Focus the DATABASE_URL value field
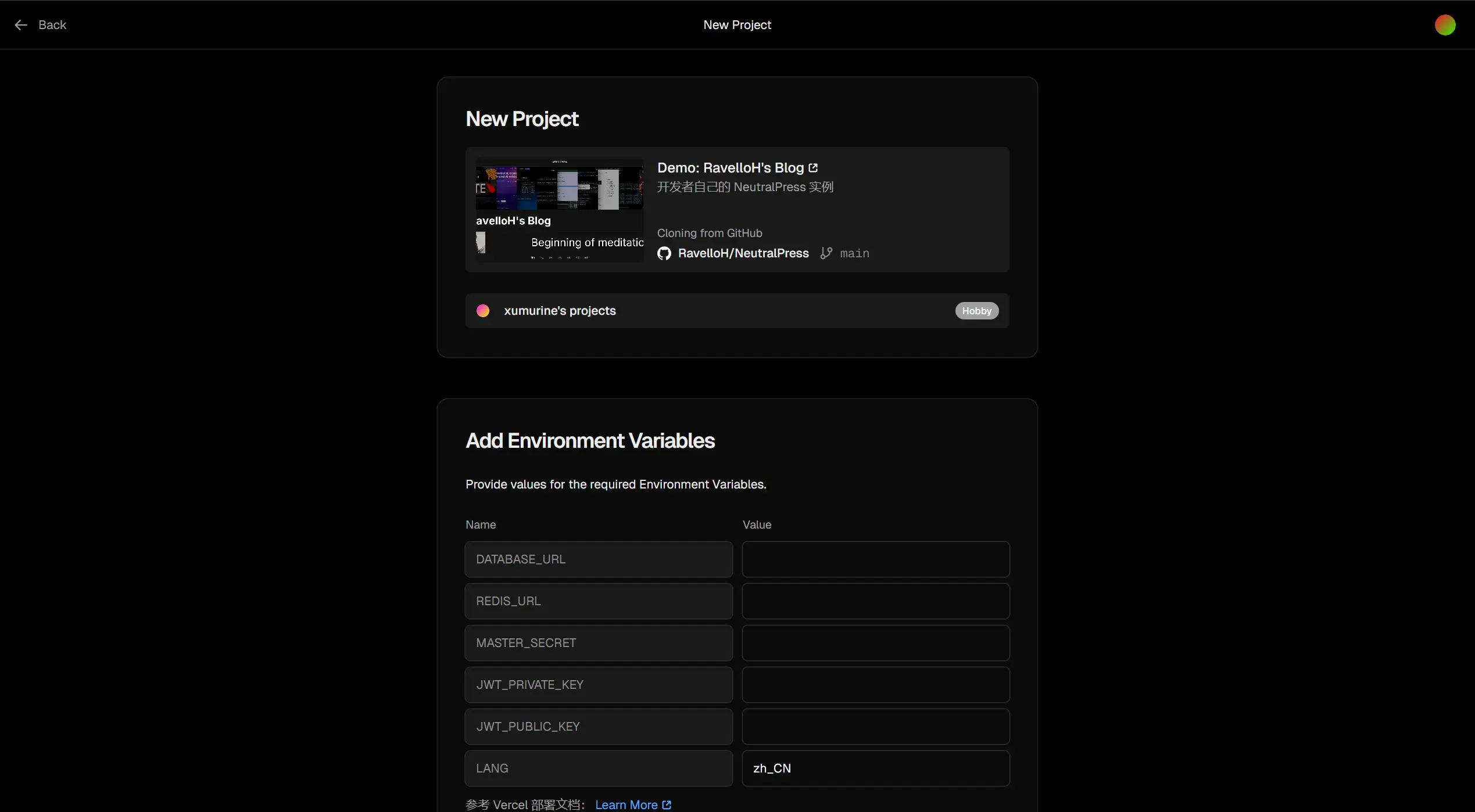This screenshot has width=1475, height=812. tap(875, 559)
